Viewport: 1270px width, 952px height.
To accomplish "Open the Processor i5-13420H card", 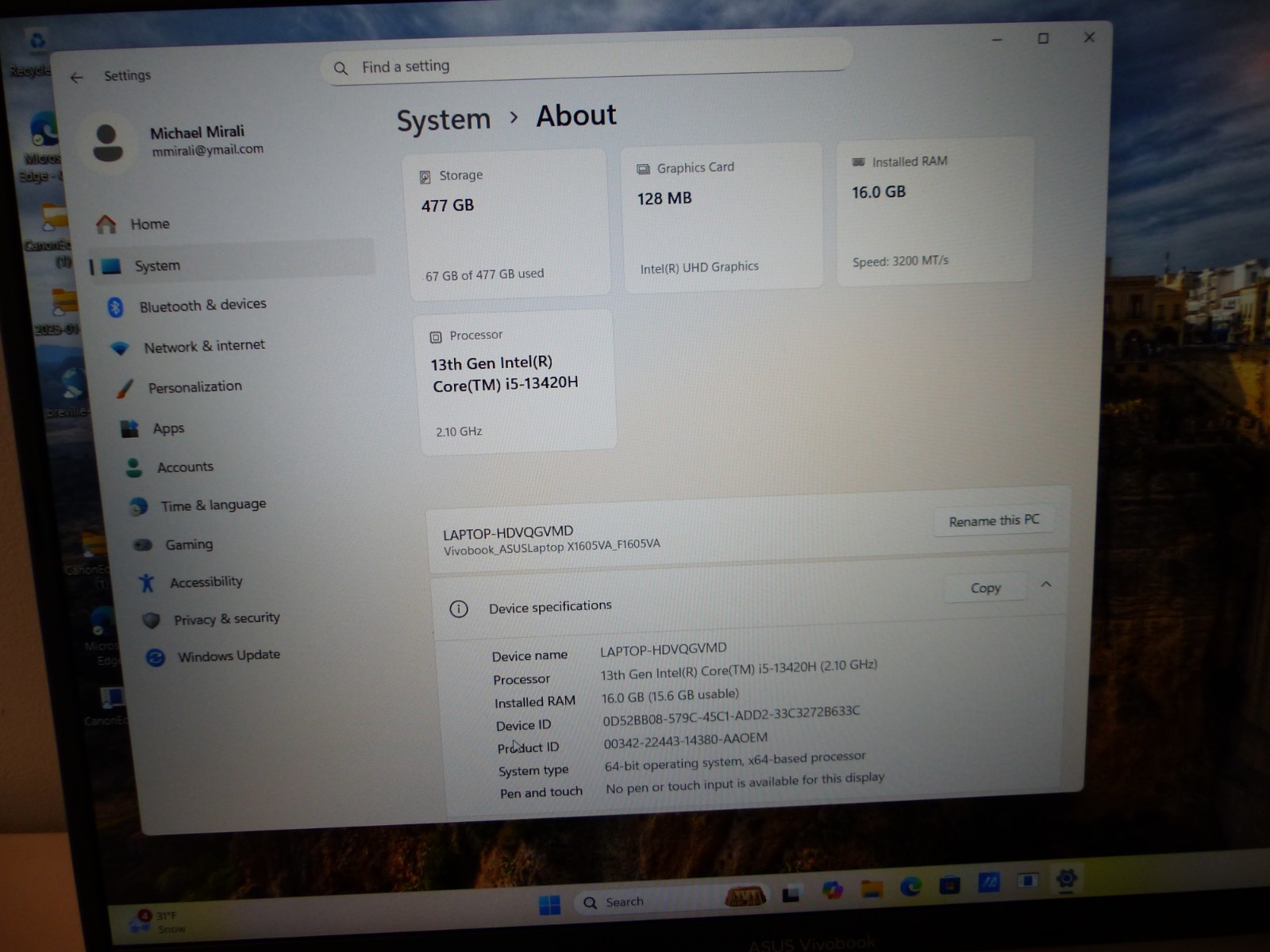I will (x=517, y=382).
